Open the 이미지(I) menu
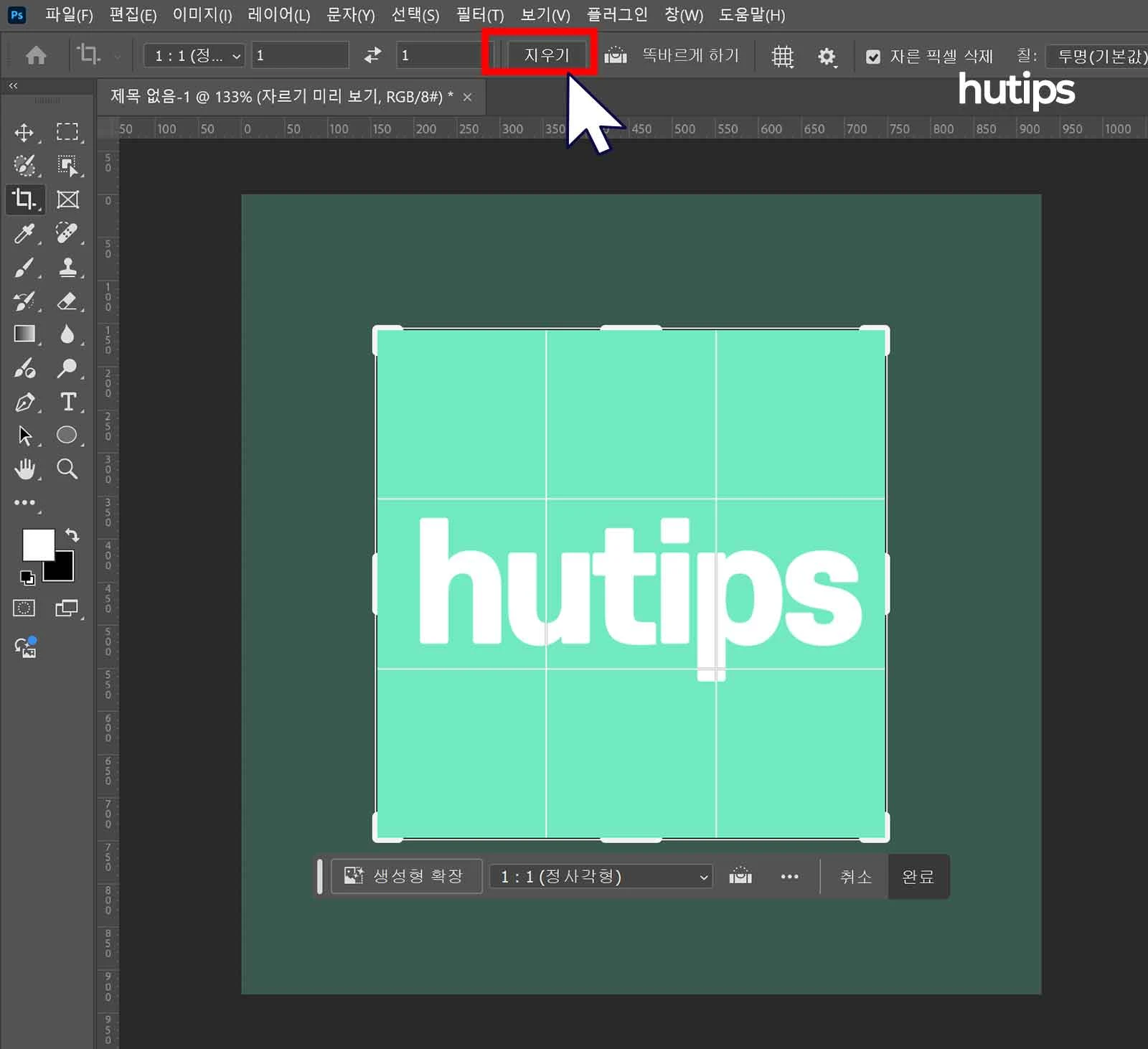 pos(202,15)
